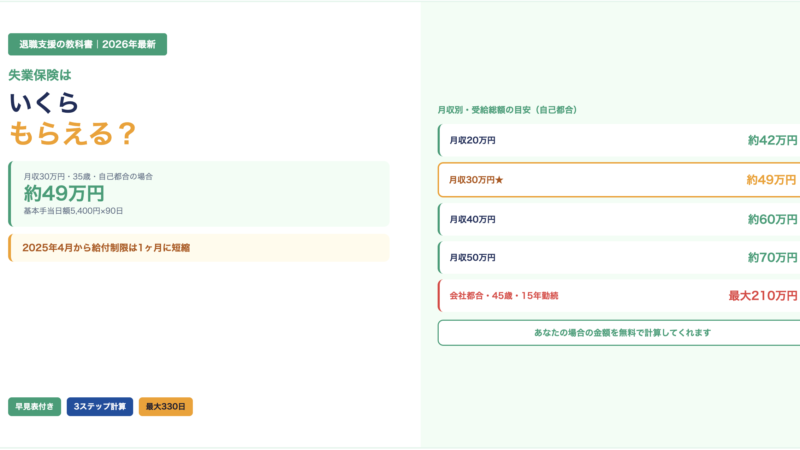Select the 月収20万円 row
The width and height of the screenshot is (800, 450).
(619, 140)
